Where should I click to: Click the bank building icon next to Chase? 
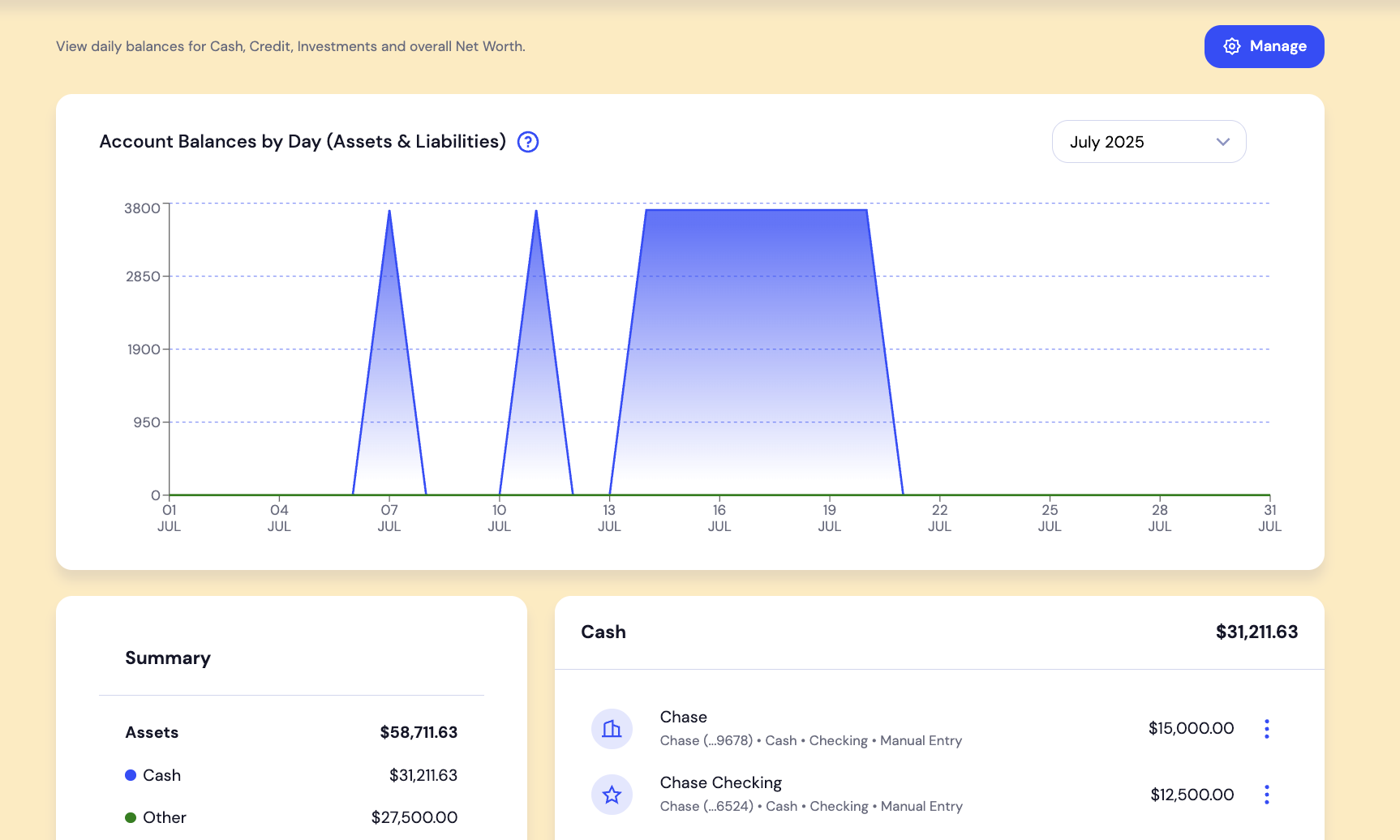(x=612, y=728)
